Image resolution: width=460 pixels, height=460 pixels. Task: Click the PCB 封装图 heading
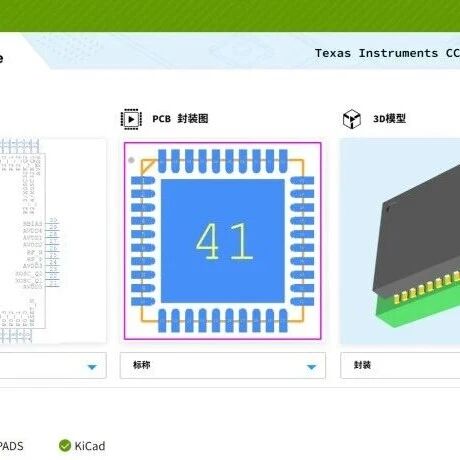[x=180, y=119]
